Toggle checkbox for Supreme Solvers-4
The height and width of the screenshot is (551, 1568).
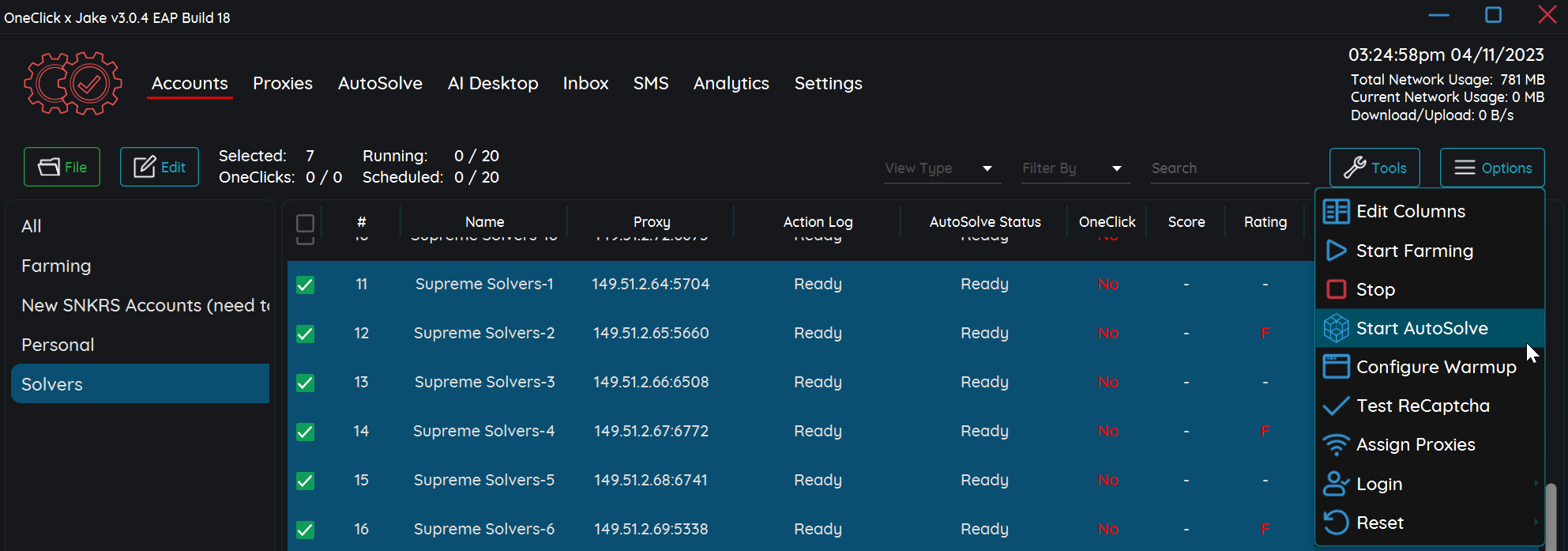(x=305, y=432)
